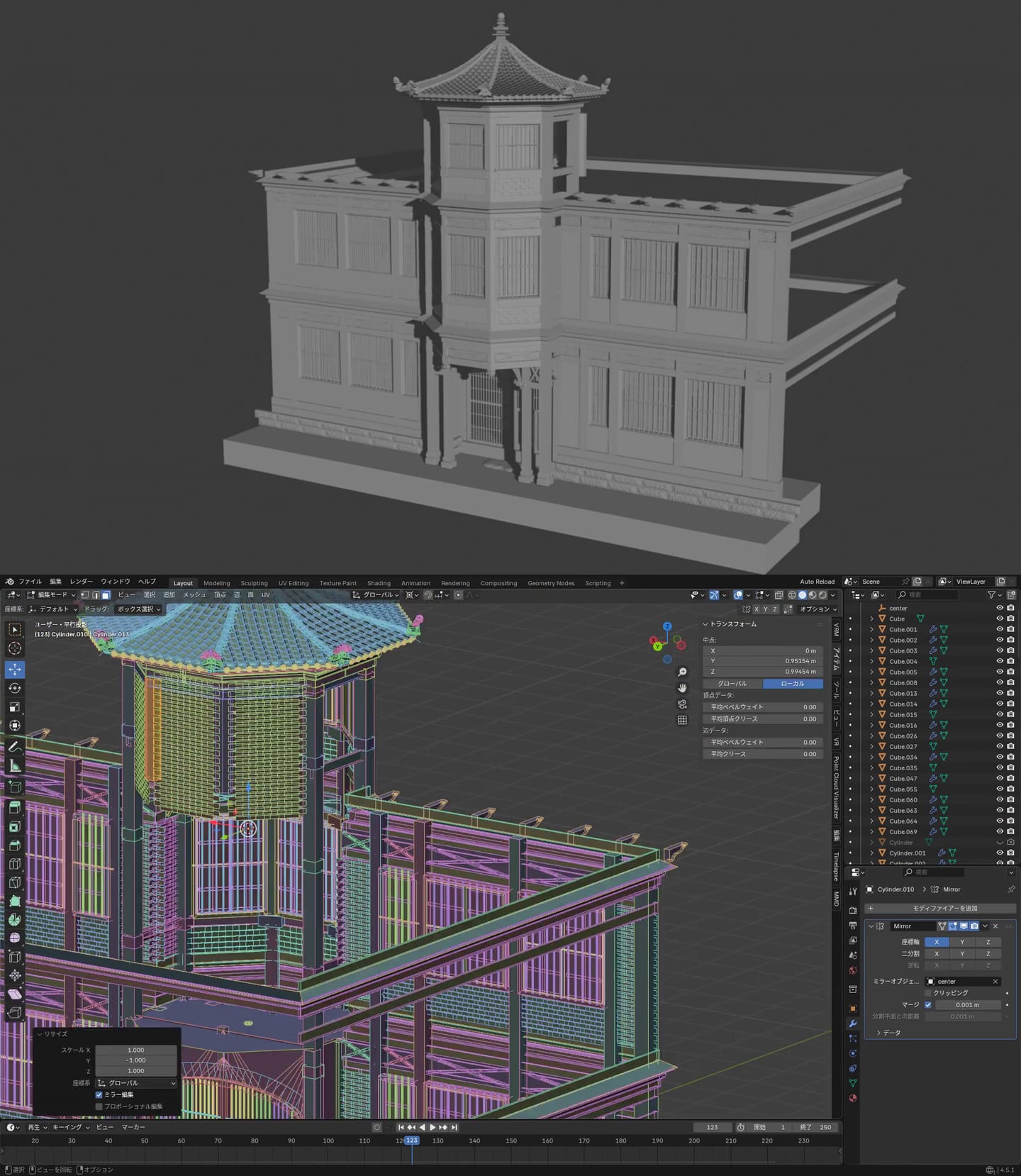
Task: Toggle visibility of Cube.013
Action: (1000, 693)
